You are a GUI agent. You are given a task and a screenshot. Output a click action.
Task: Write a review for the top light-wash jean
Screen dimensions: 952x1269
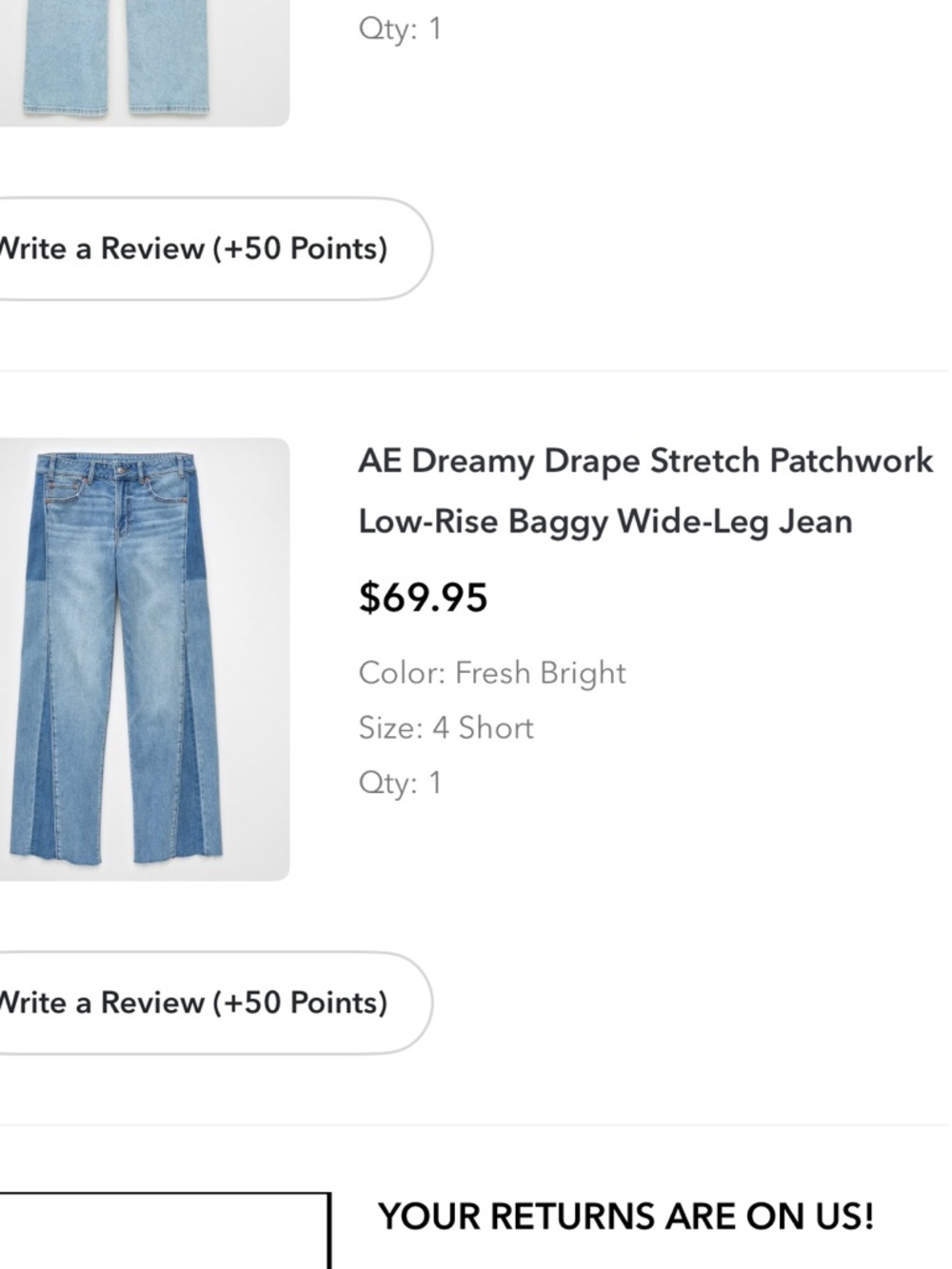coord(190,248)
